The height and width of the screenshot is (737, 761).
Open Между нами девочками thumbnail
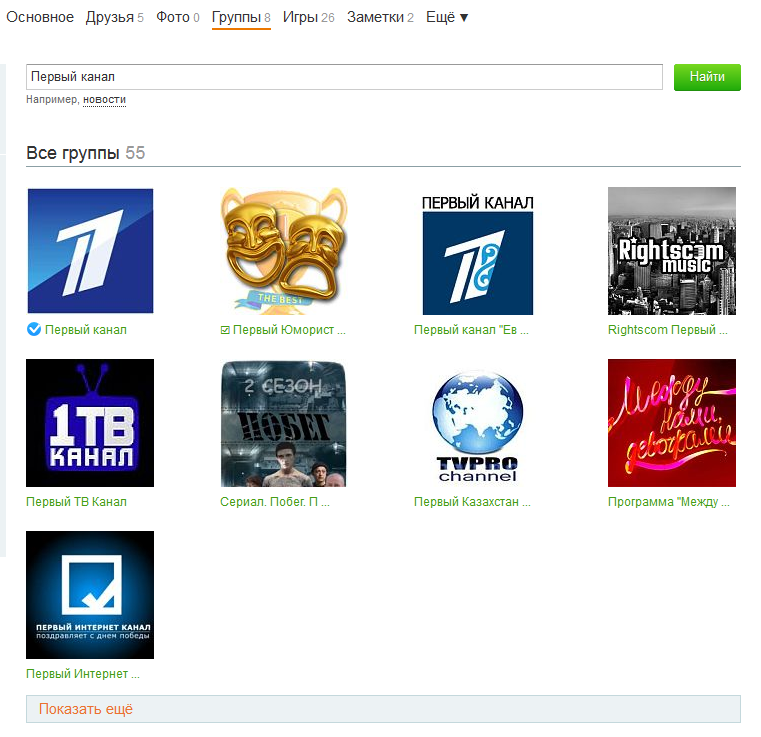click(672, 423)
